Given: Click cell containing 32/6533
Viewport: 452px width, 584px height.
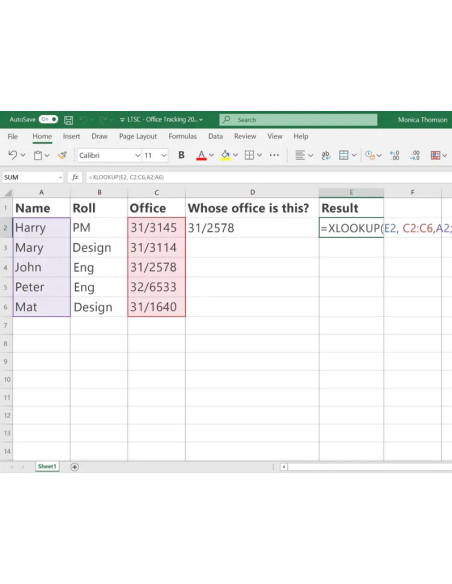Looking at the screenshot, I should point(156,287).
